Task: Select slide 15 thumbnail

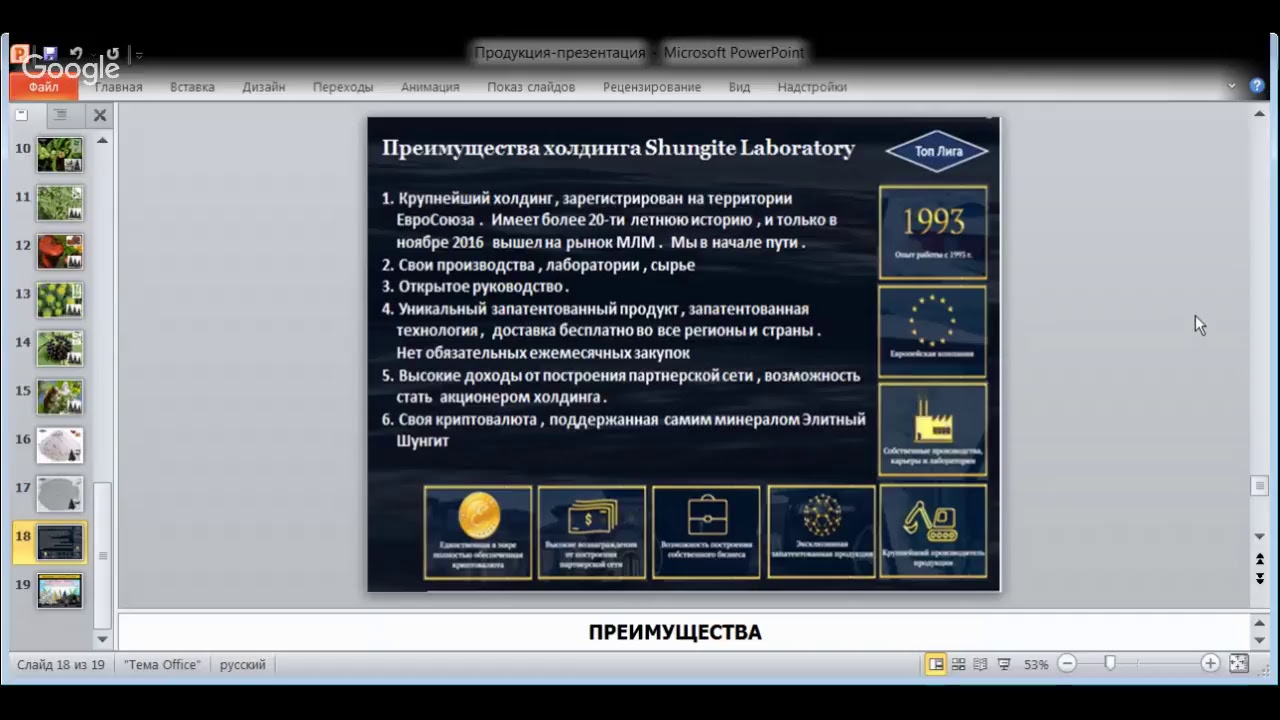Action: coord(60,397)
